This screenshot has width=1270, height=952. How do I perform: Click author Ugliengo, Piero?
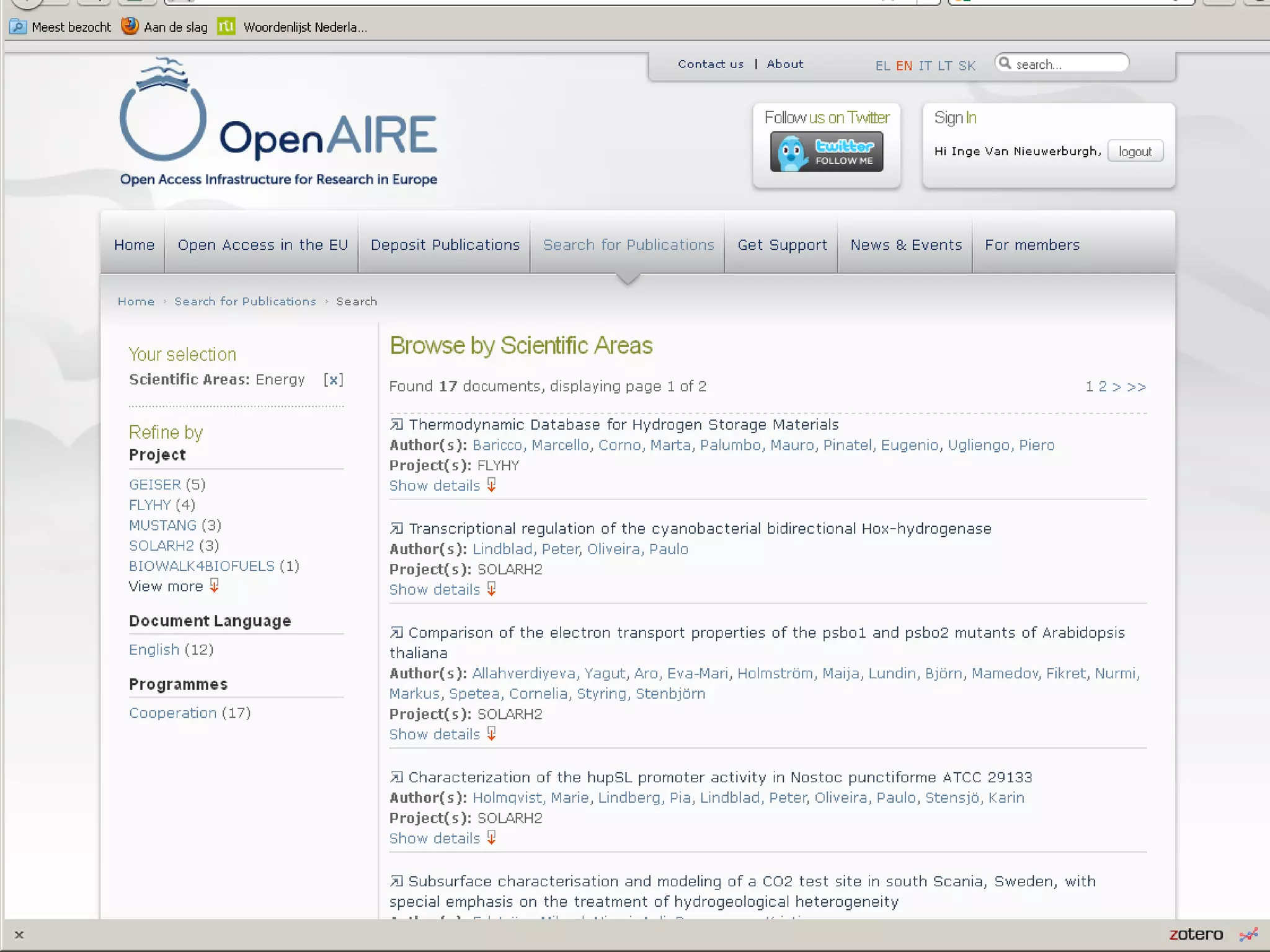pyautogui.click(x=1001, y=445)
